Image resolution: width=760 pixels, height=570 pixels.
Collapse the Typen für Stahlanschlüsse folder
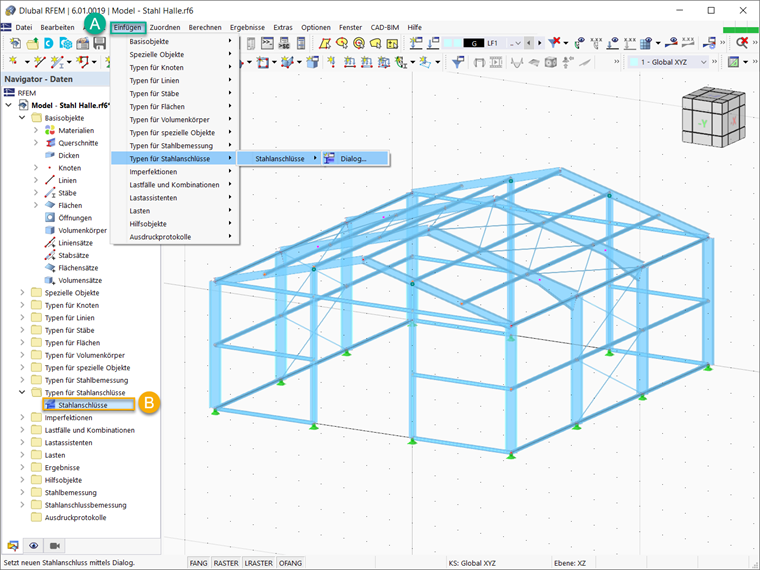tap(22, 393)
